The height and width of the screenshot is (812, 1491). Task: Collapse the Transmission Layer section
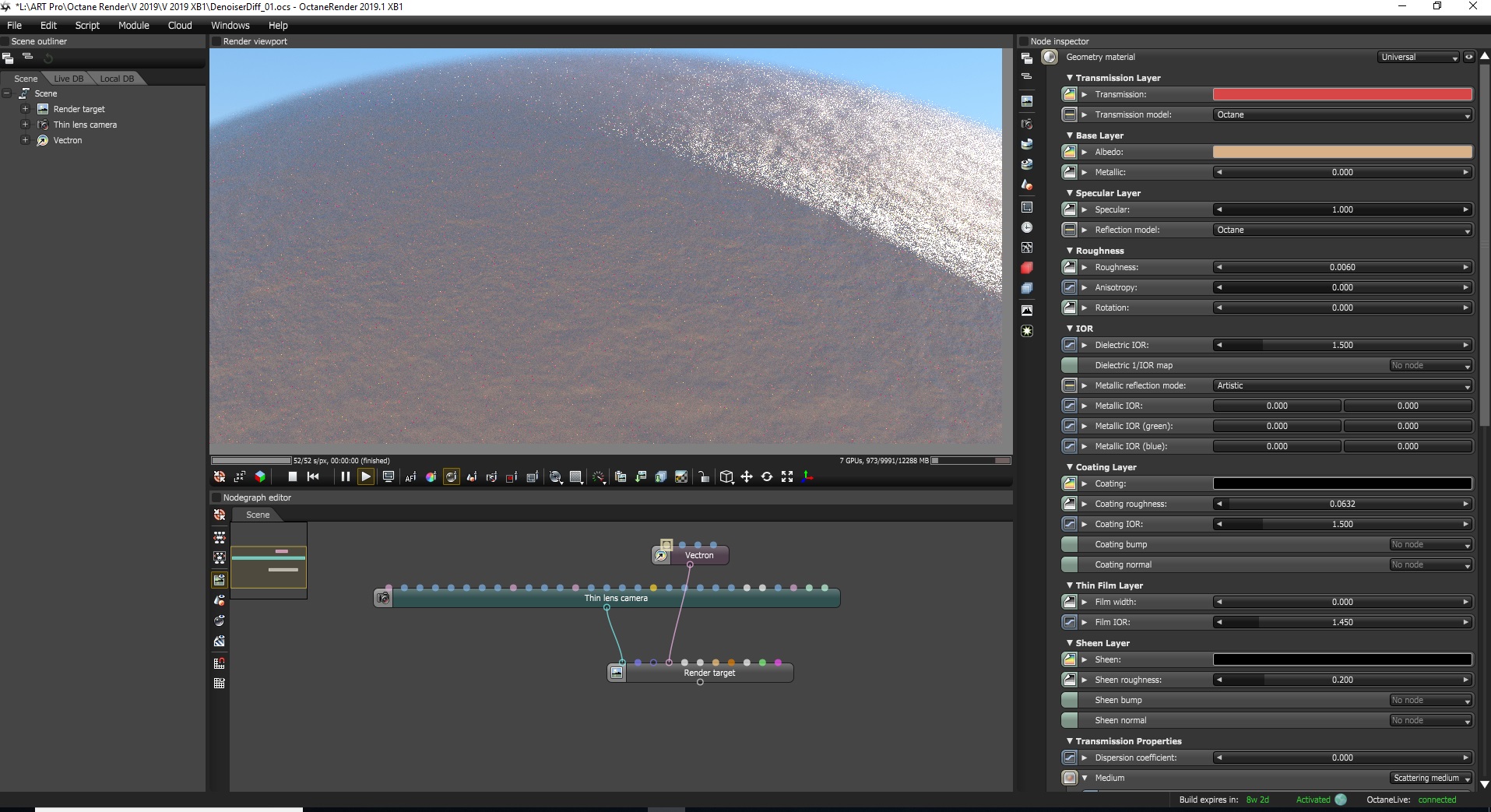point(1070,78)
